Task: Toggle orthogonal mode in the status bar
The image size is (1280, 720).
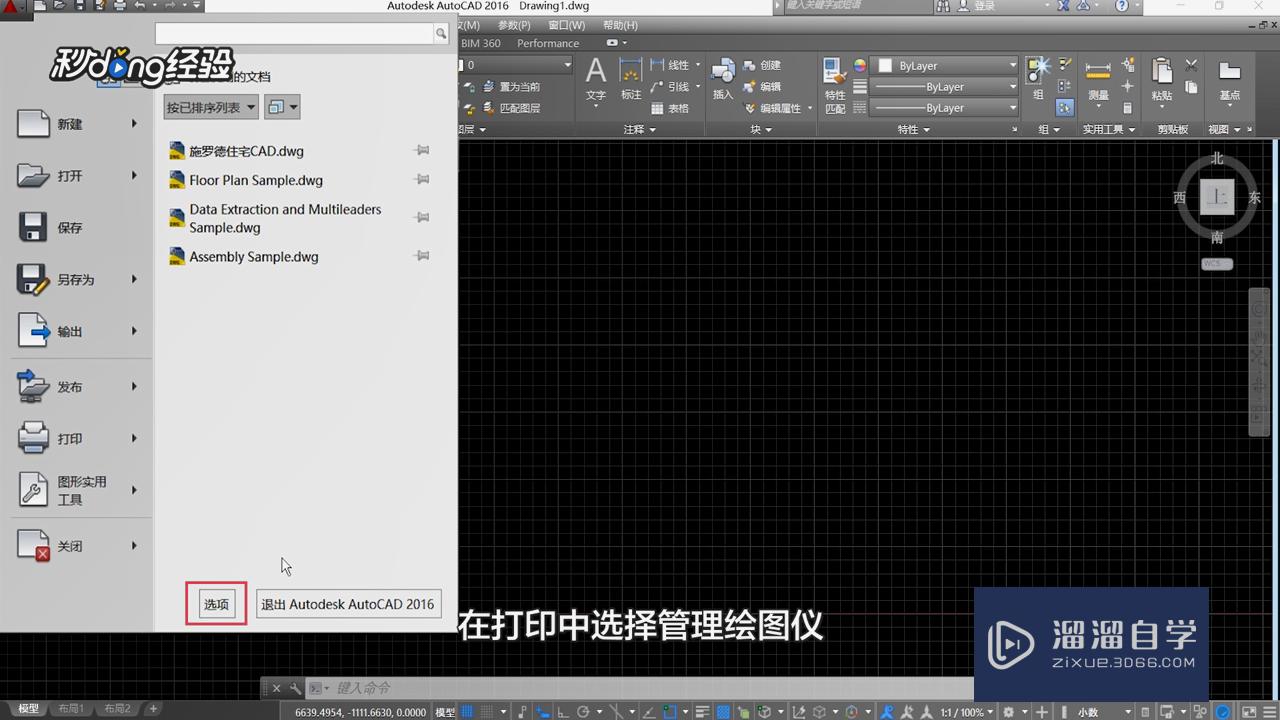Action: (563, 710)
